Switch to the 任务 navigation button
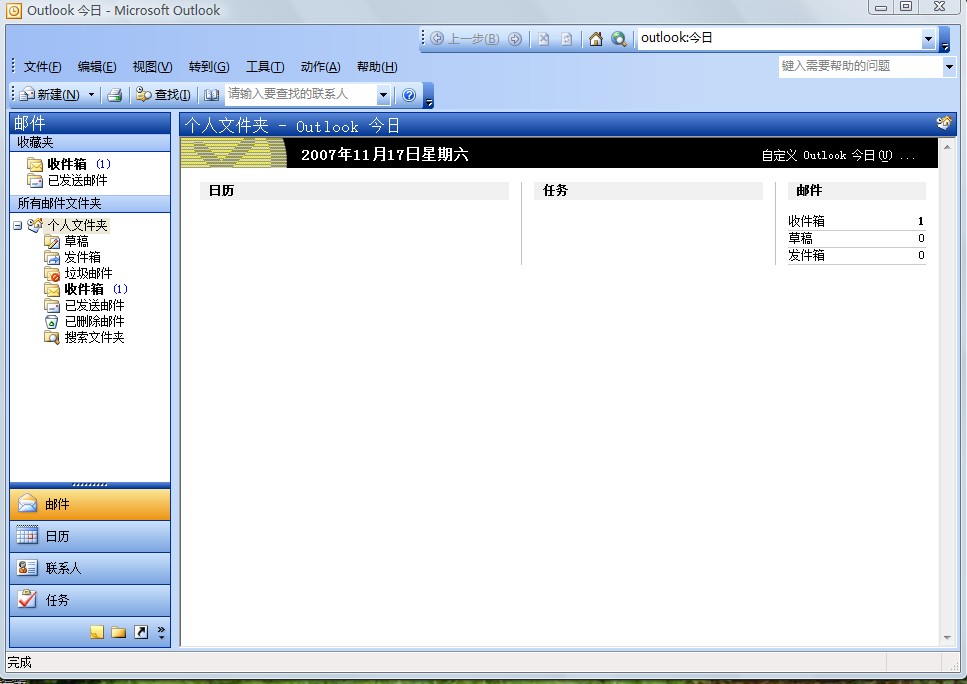Viewport: 967px width, 684px height. [x=90, y=600]
